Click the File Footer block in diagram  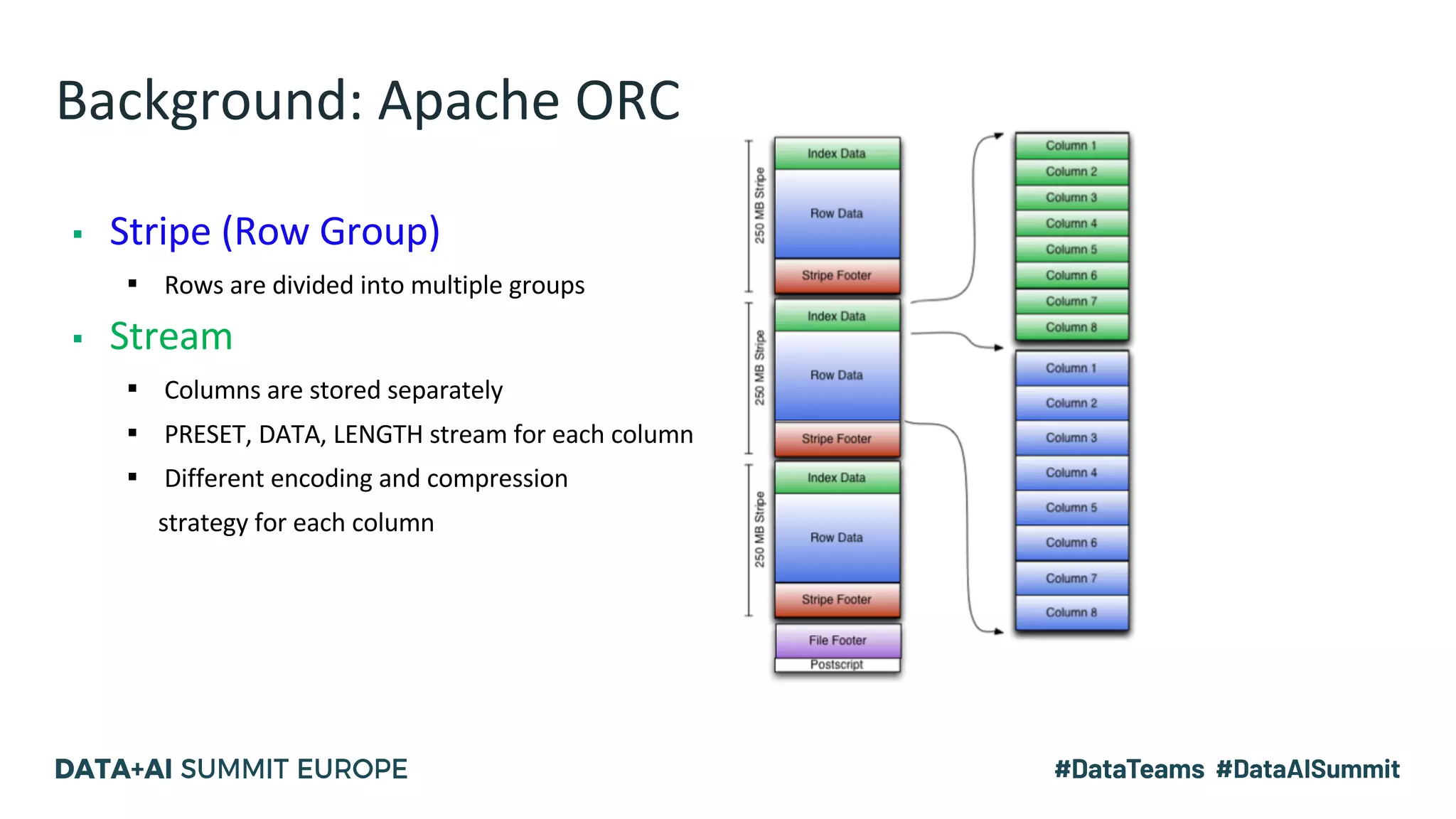[x=837, y=641]
